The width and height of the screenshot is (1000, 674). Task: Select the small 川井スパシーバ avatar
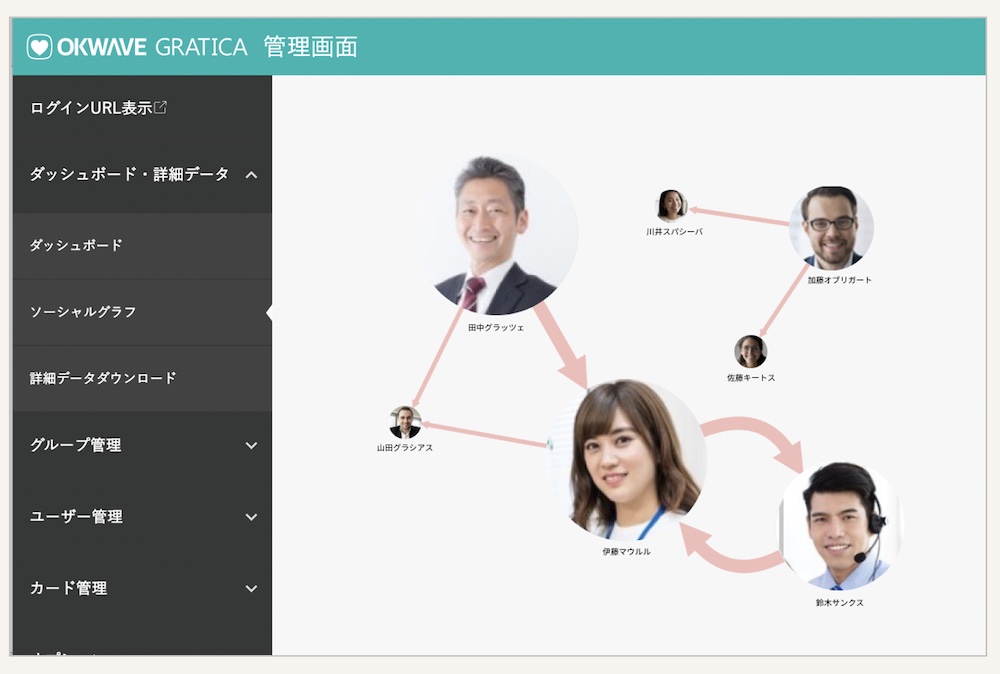click(x=672, y=206)
